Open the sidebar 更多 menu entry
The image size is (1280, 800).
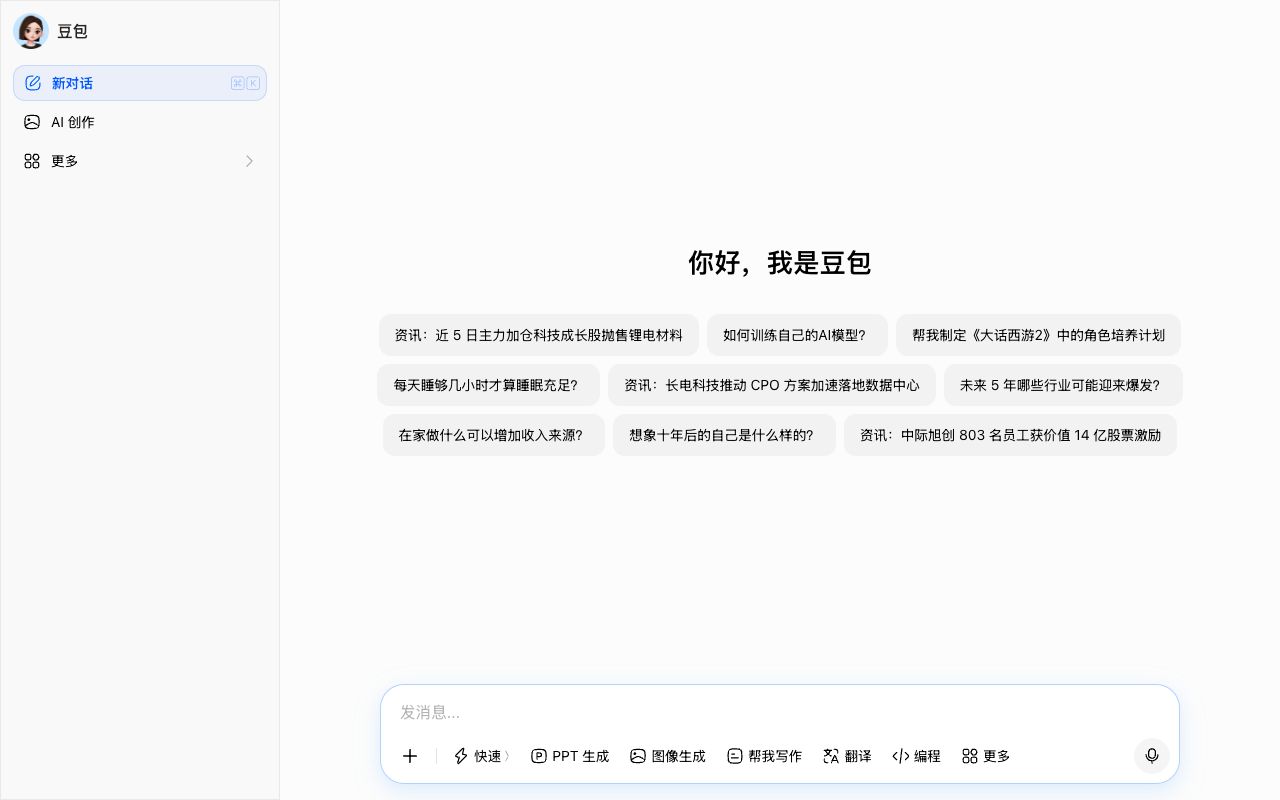pyautogui.click(x=140, y=161)
